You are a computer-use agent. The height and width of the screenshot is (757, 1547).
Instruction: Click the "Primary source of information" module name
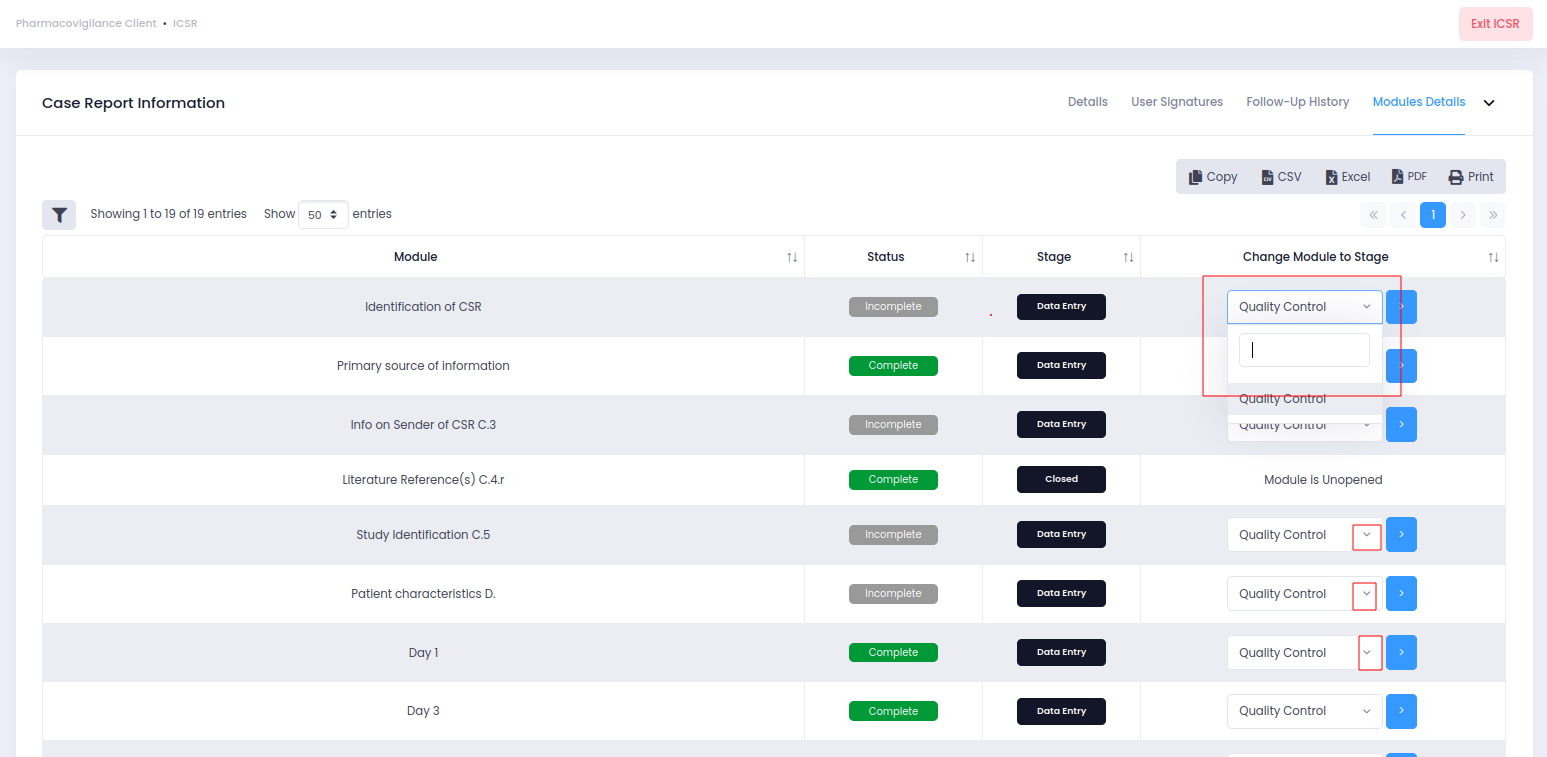pos(423,366)
